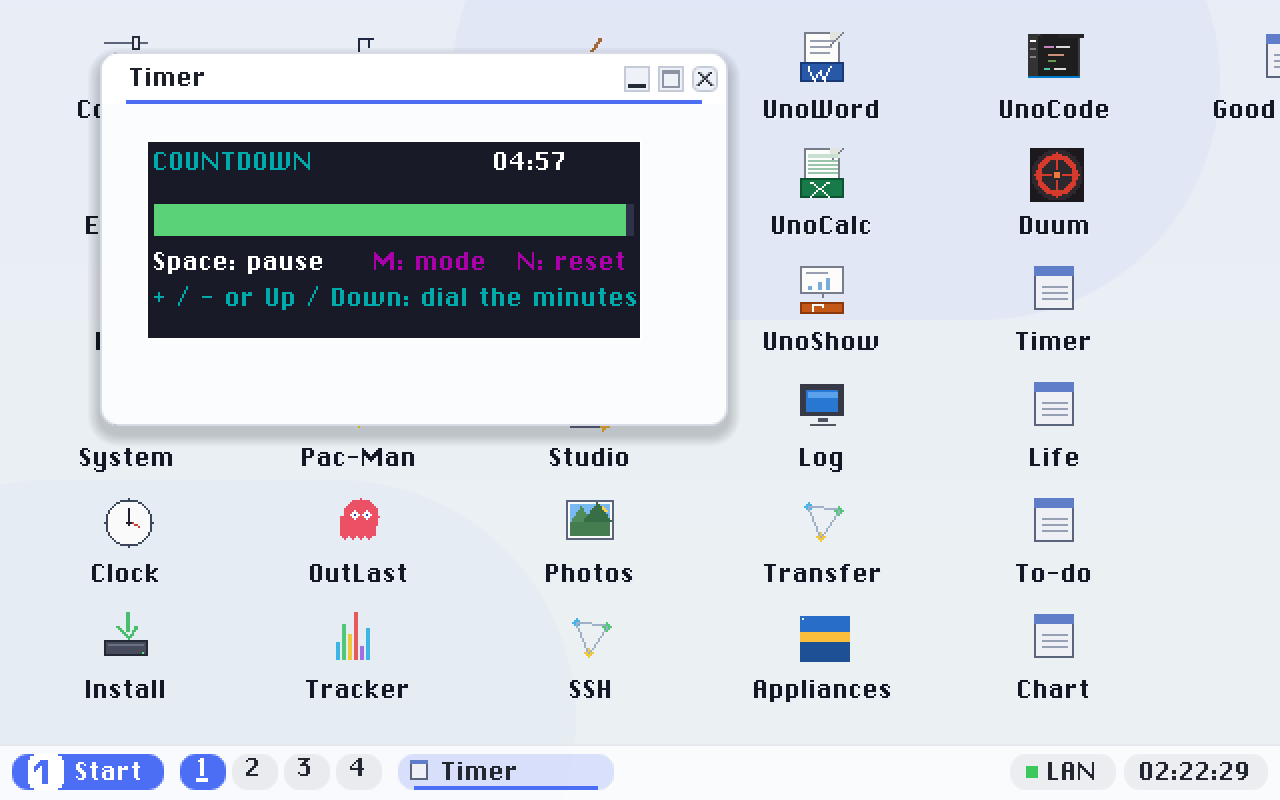Screen dimensions: 1280x800
Task: Click the 'dial the minutes' instruction line
Action: 394,298
